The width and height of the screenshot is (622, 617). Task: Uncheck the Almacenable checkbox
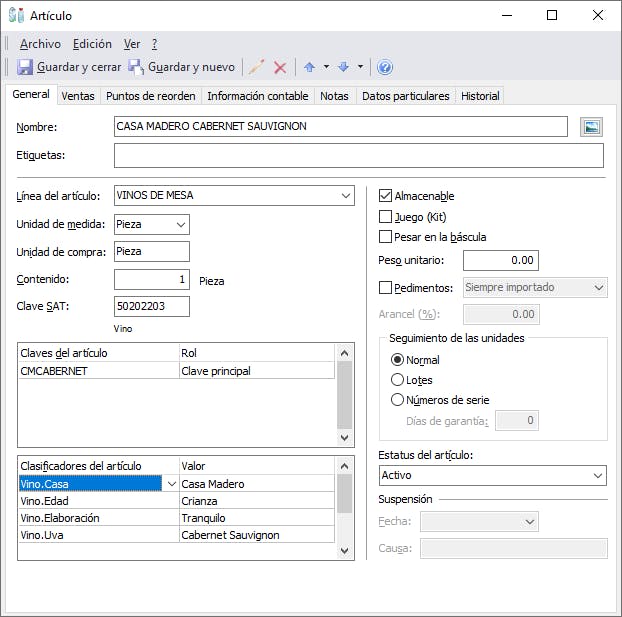pyautogui.click(x=386, y=196)
